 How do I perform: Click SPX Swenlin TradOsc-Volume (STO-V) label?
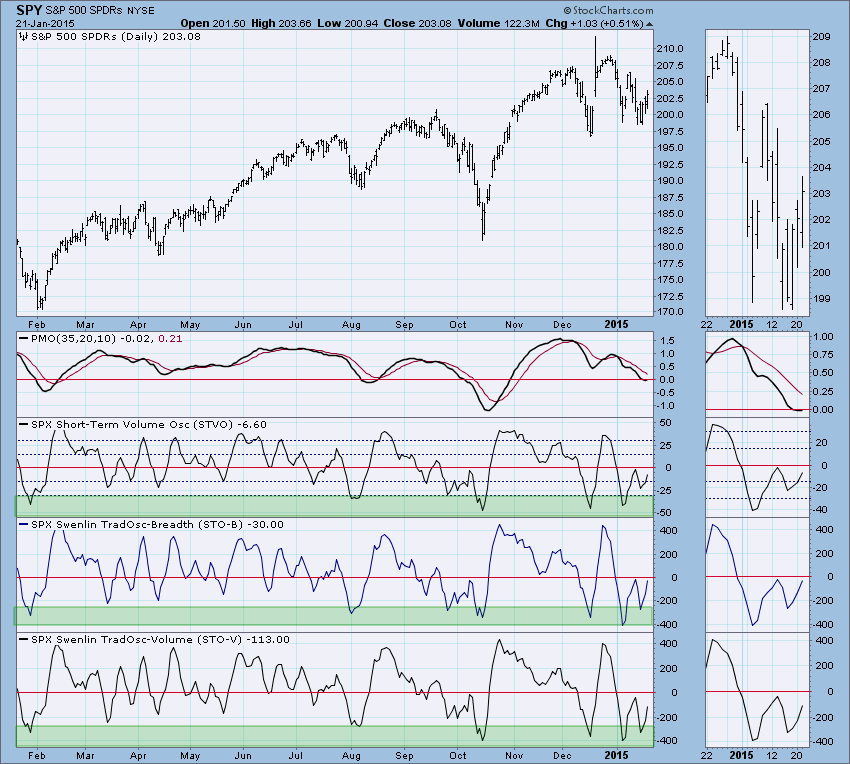pyautogui.click(x=136, y=639)
